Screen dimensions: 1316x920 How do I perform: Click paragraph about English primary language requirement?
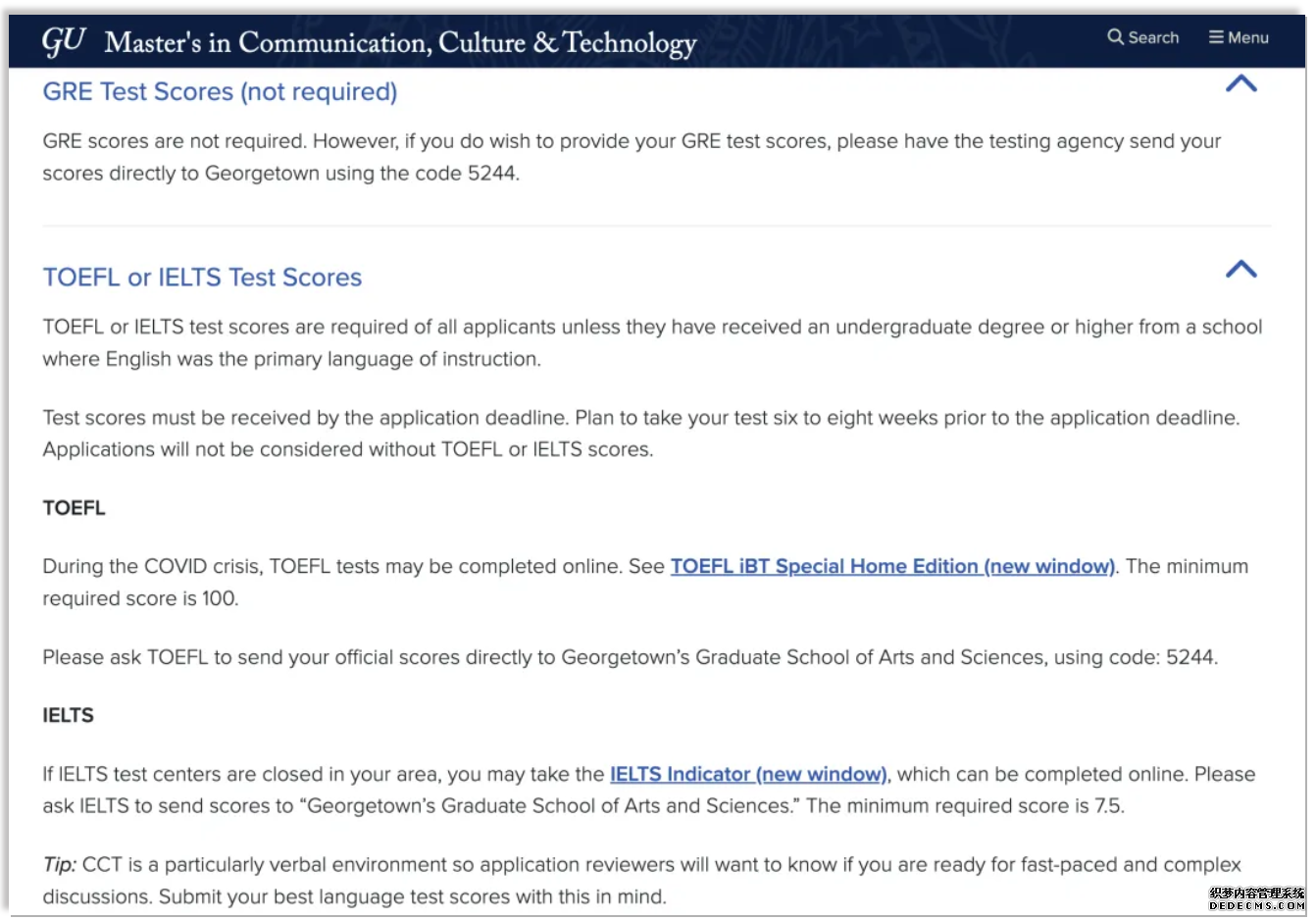651,343
